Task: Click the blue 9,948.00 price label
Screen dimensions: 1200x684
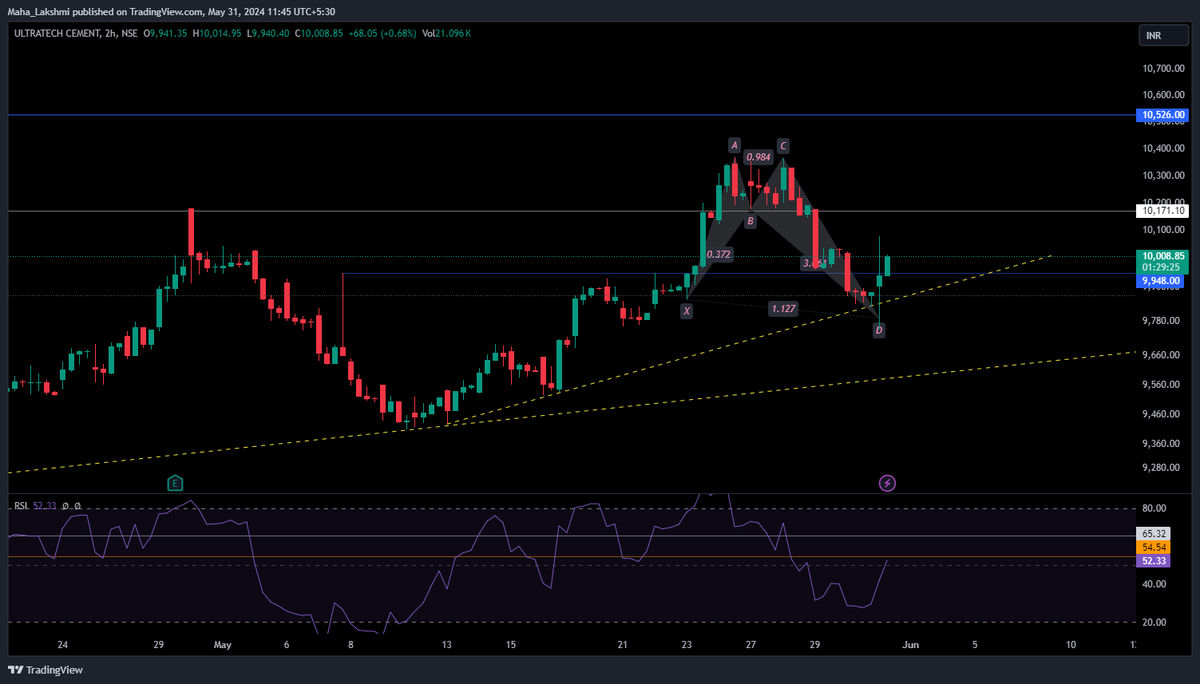Action: 1162,282
